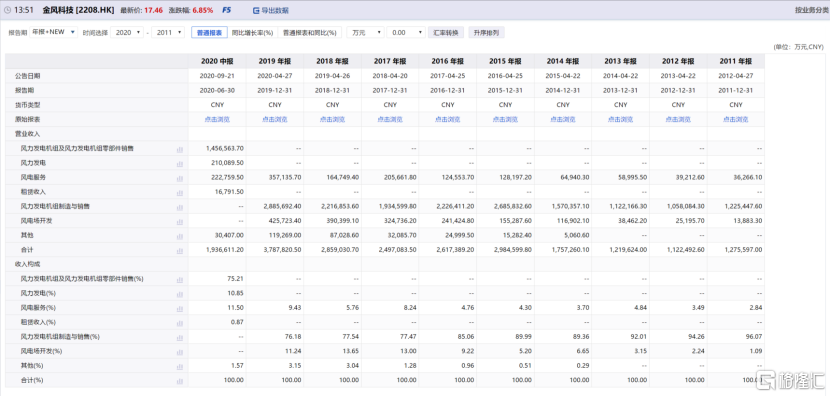Select the 96.07 percentage cell in 2011
This screenshot has width=831, height=397.
pos(754,337)
